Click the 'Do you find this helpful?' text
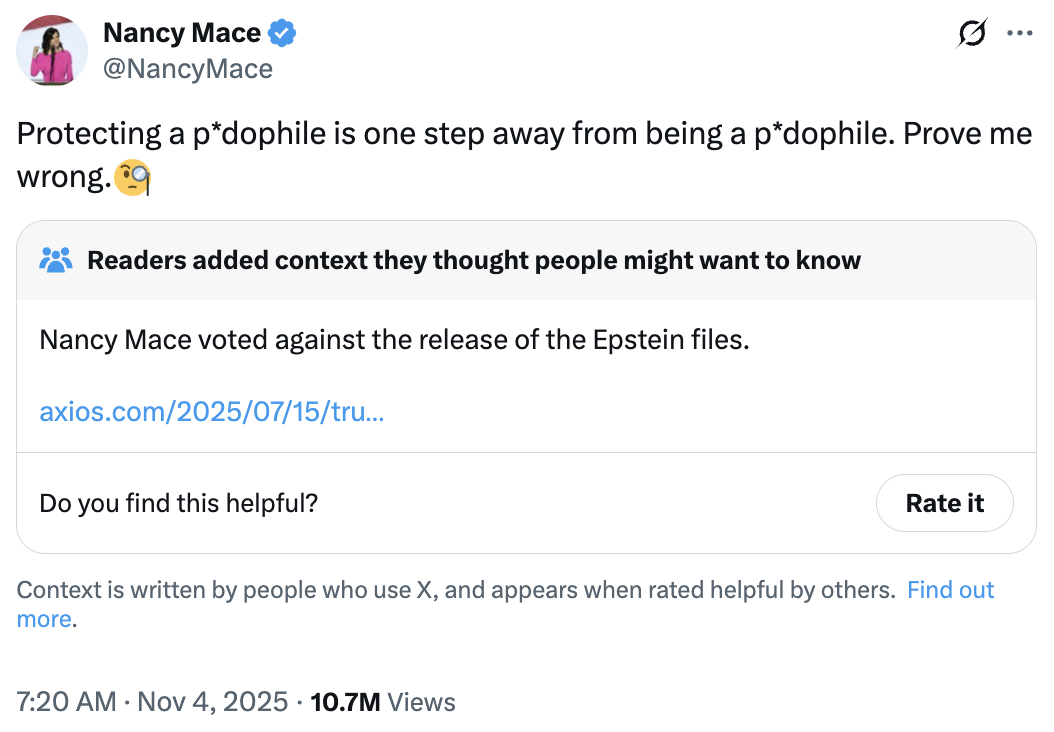 [178, 503]
